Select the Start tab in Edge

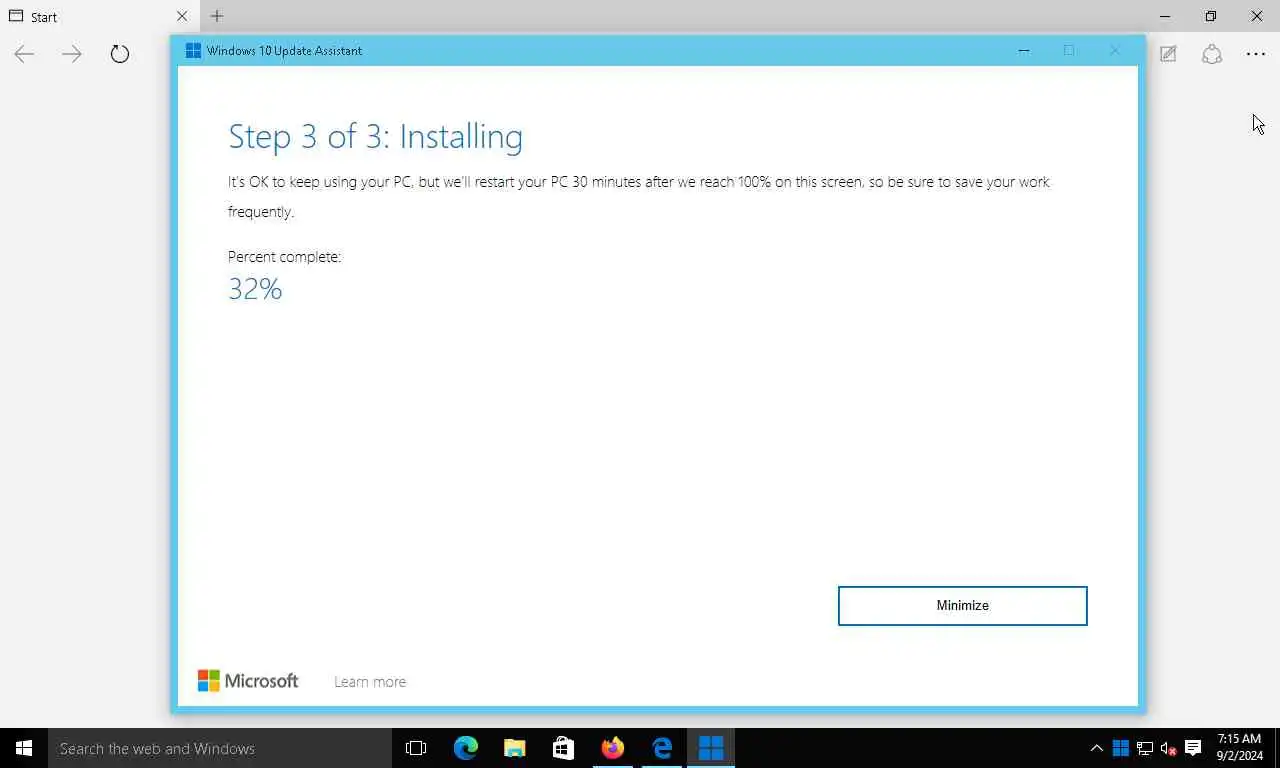(98, 17)
